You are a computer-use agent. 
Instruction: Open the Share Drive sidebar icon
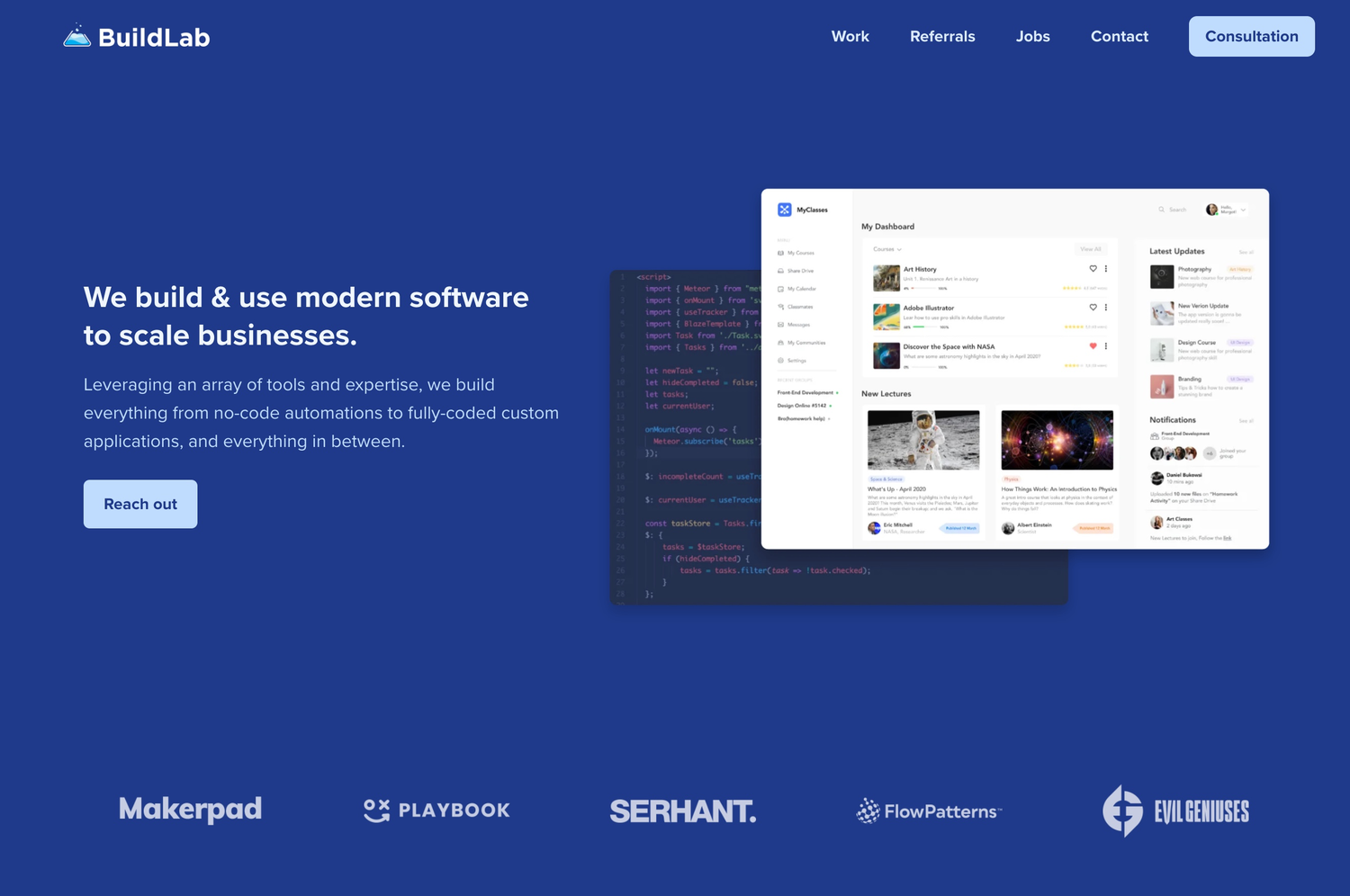pos(780,271)
